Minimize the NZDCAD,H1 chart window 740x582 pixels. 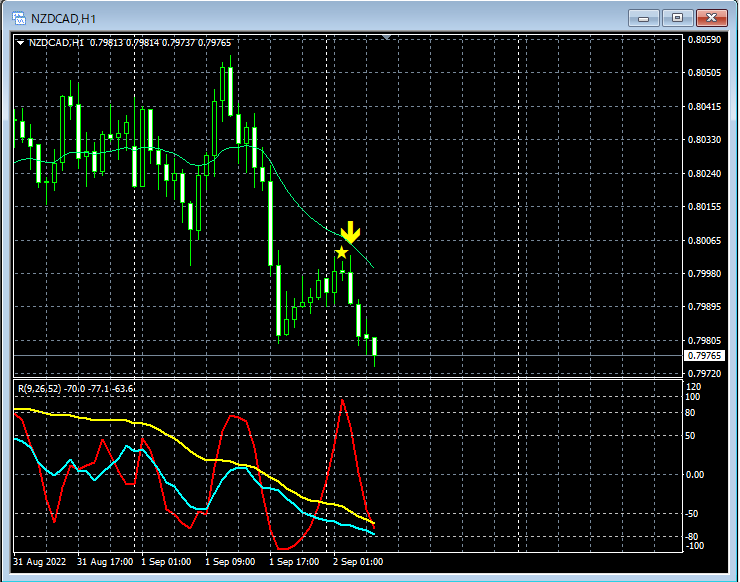[643, 18]
